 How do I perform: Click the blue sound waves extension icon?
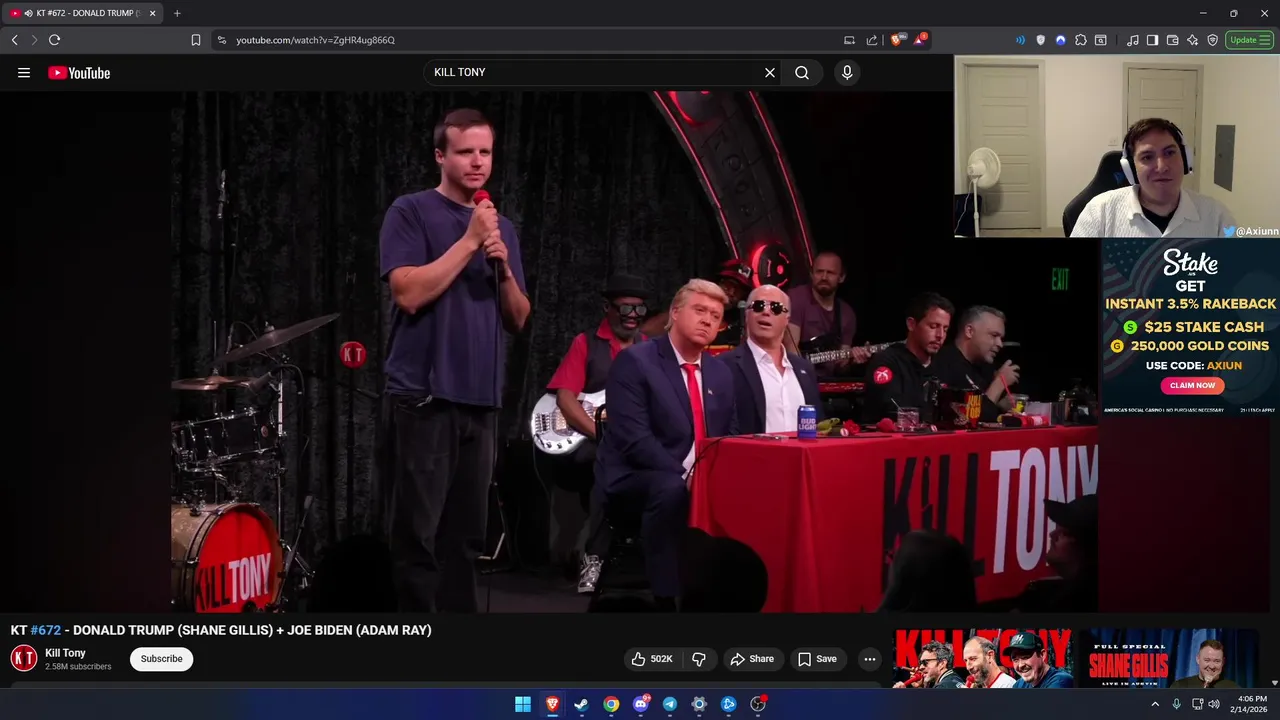tap(1020, 40)
